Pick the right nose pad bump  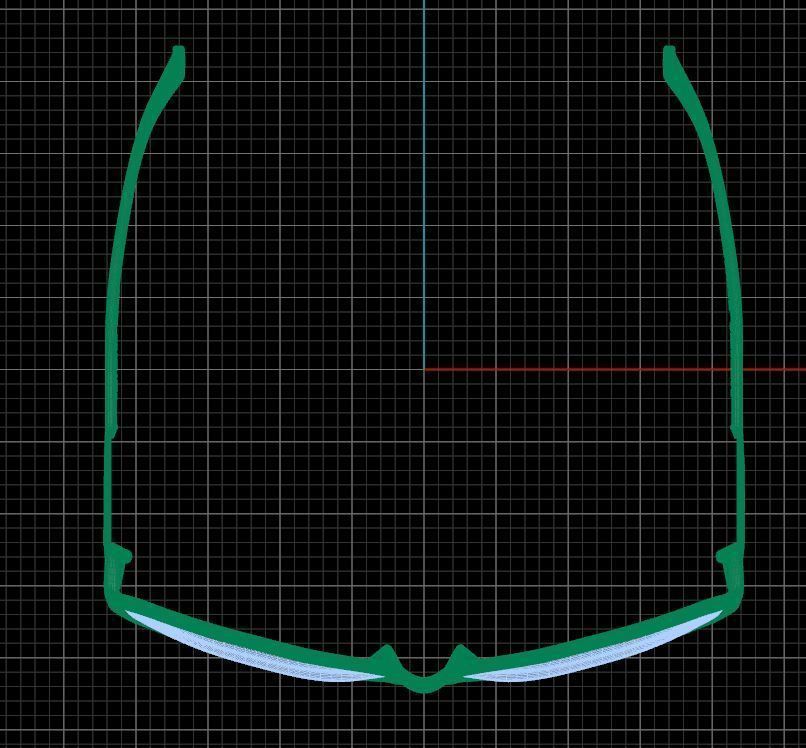tap(462, 654)
